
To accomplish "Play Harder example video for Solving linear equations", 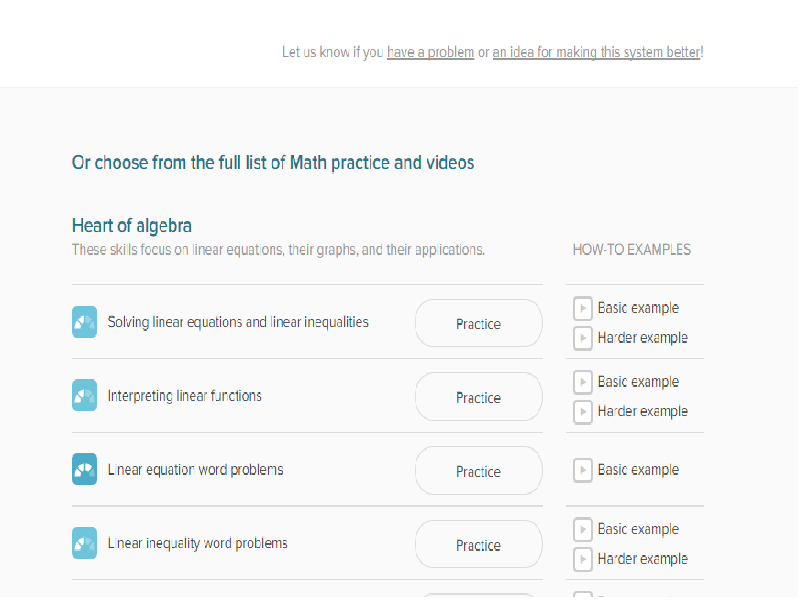I will point(583,338).
